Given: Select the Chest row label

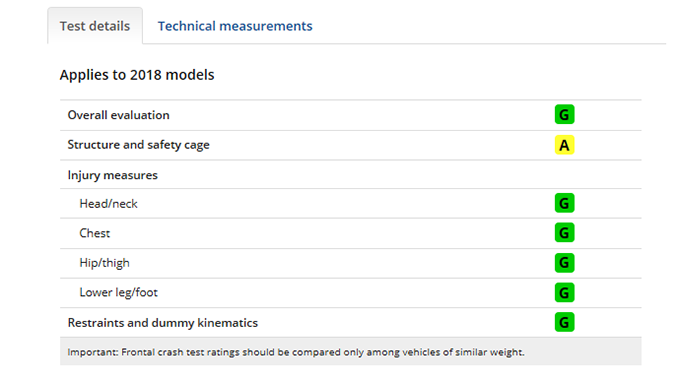Looking at the screenshot, I should [95, 233].
